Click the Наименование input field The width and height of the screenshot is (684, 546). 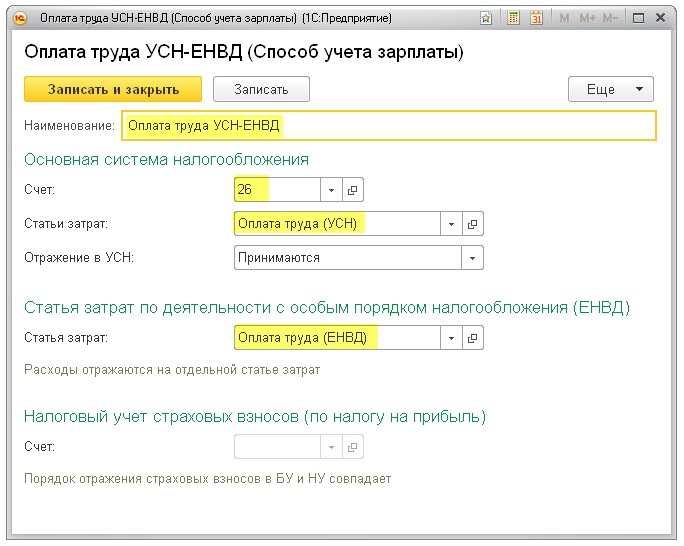click(x=389, y=126)
